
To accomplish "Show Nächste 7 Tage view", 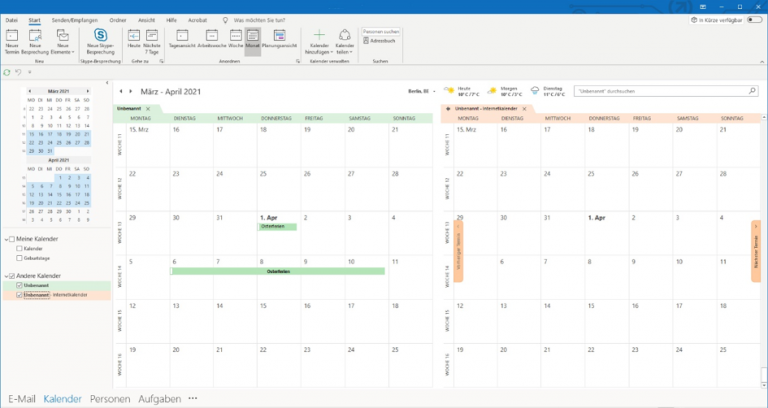I will click(x=153, y=41).
